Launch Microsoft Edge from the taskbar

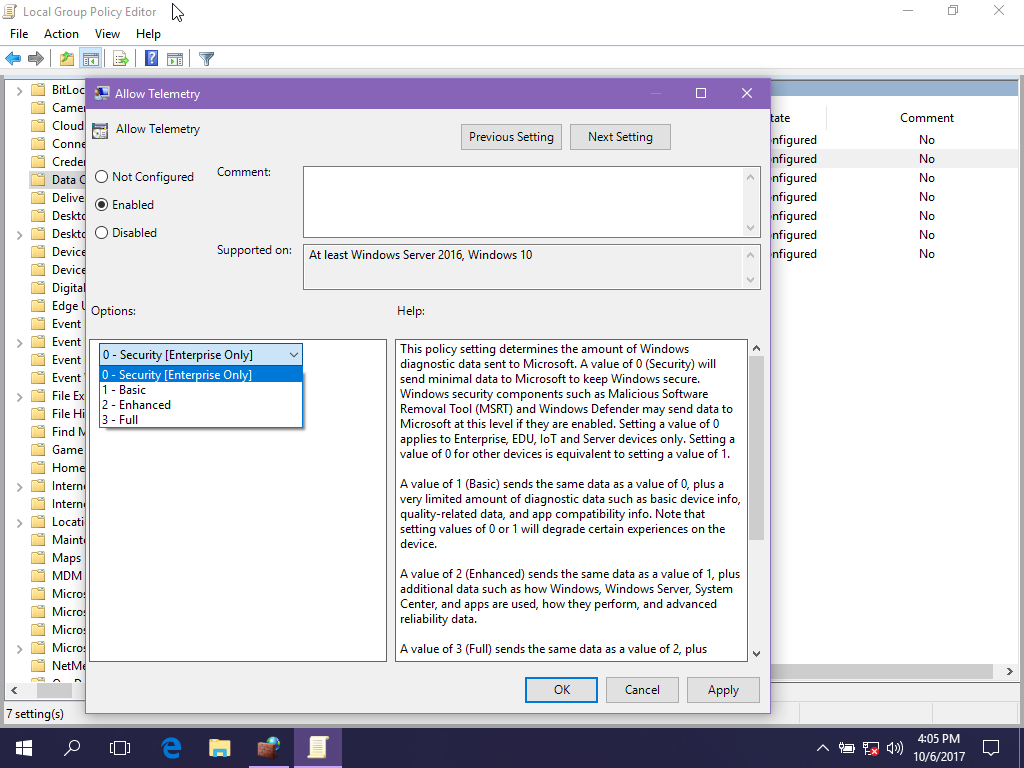171,748
